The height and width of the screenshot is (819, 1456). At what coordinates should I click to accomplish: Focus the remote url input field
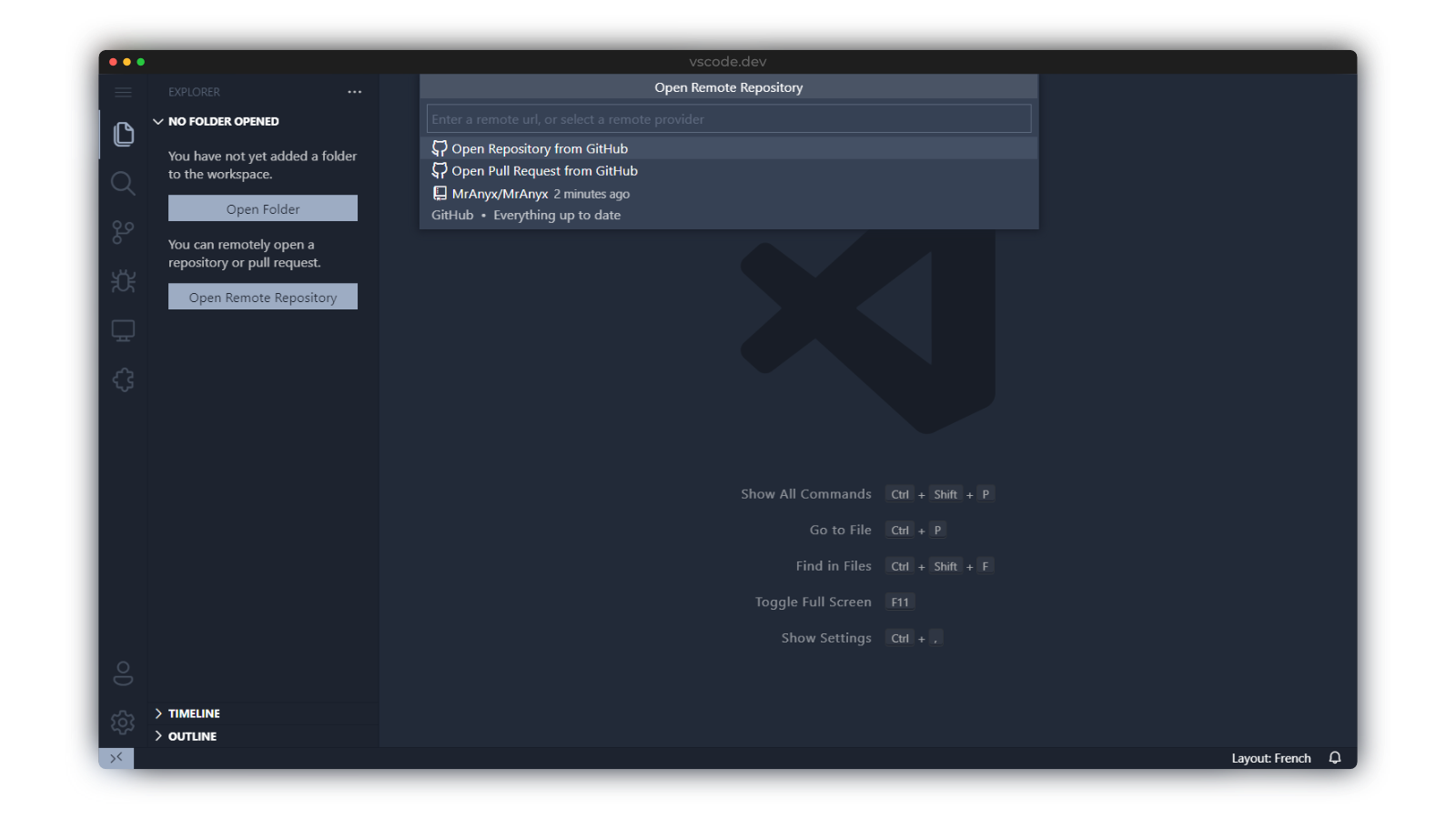729,119
